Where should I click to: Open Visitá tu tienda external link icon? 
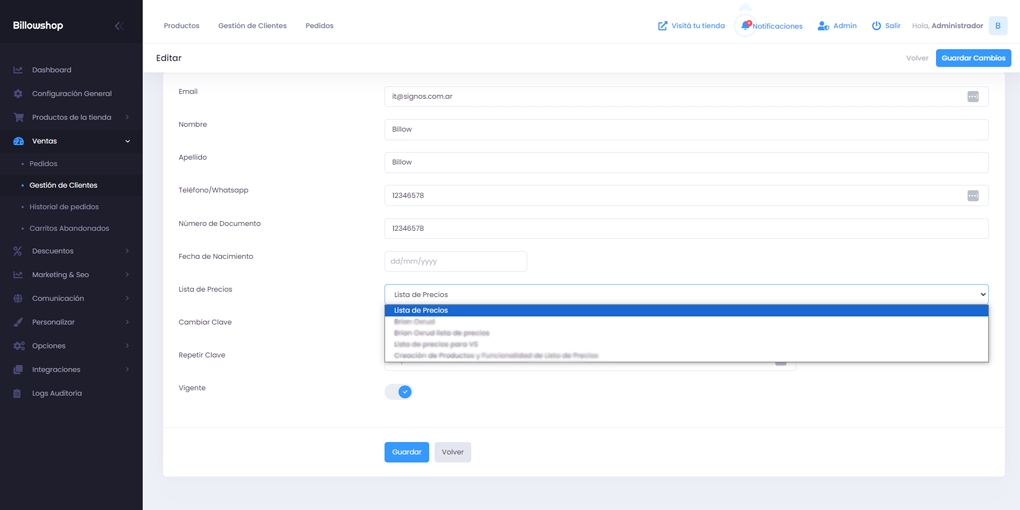click(x=662, y=26)
